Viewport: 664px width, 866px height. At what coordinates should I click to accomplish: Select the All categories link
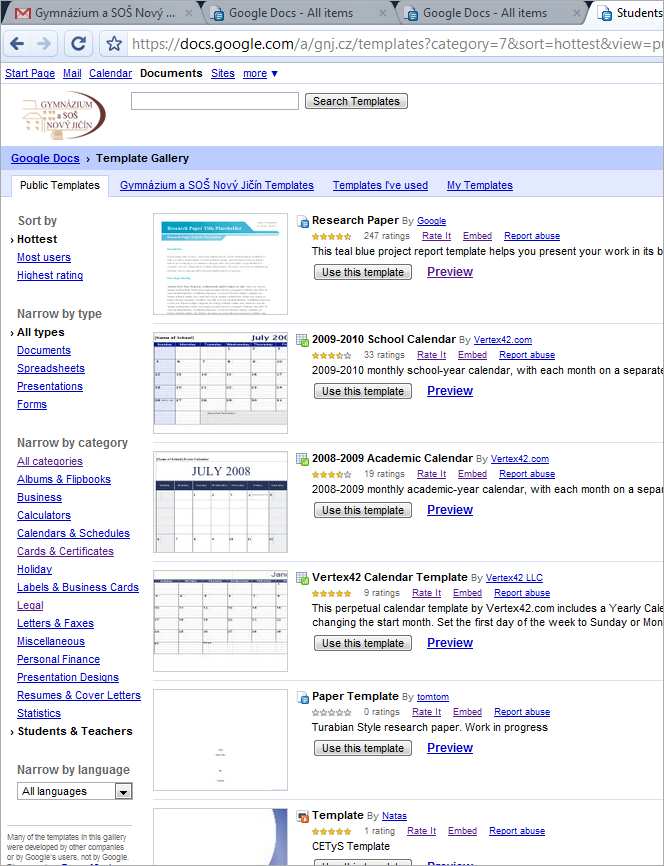tap(50, 462)
